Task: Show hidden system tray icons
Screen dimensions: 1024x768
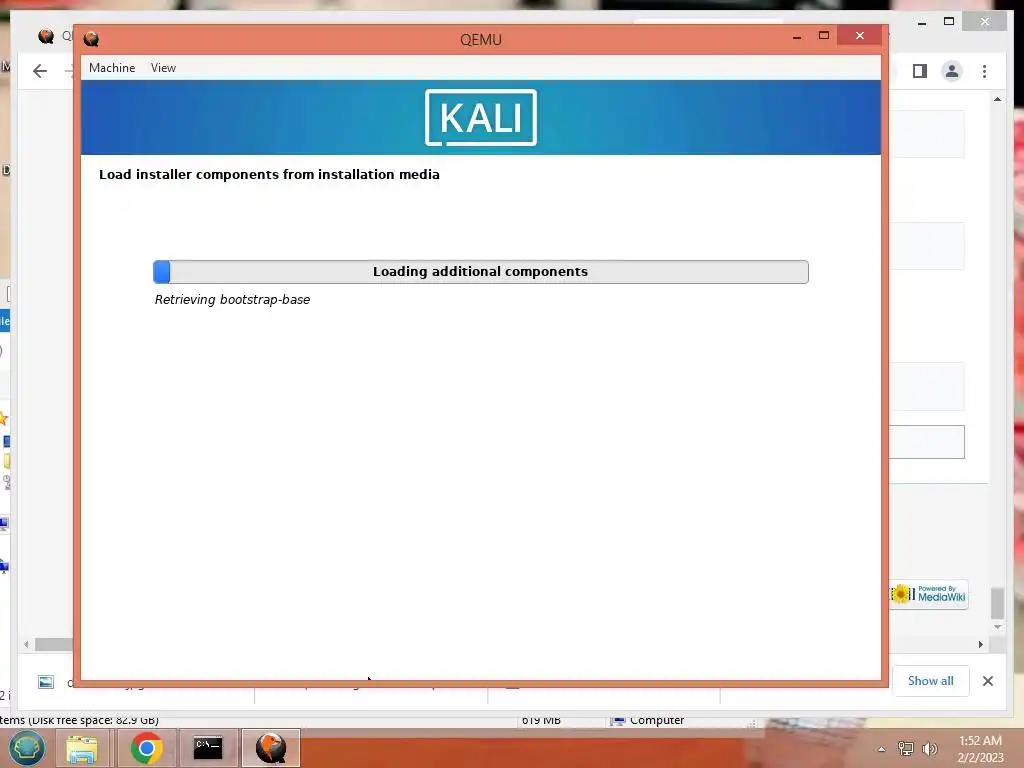Action: click(882, 749)
